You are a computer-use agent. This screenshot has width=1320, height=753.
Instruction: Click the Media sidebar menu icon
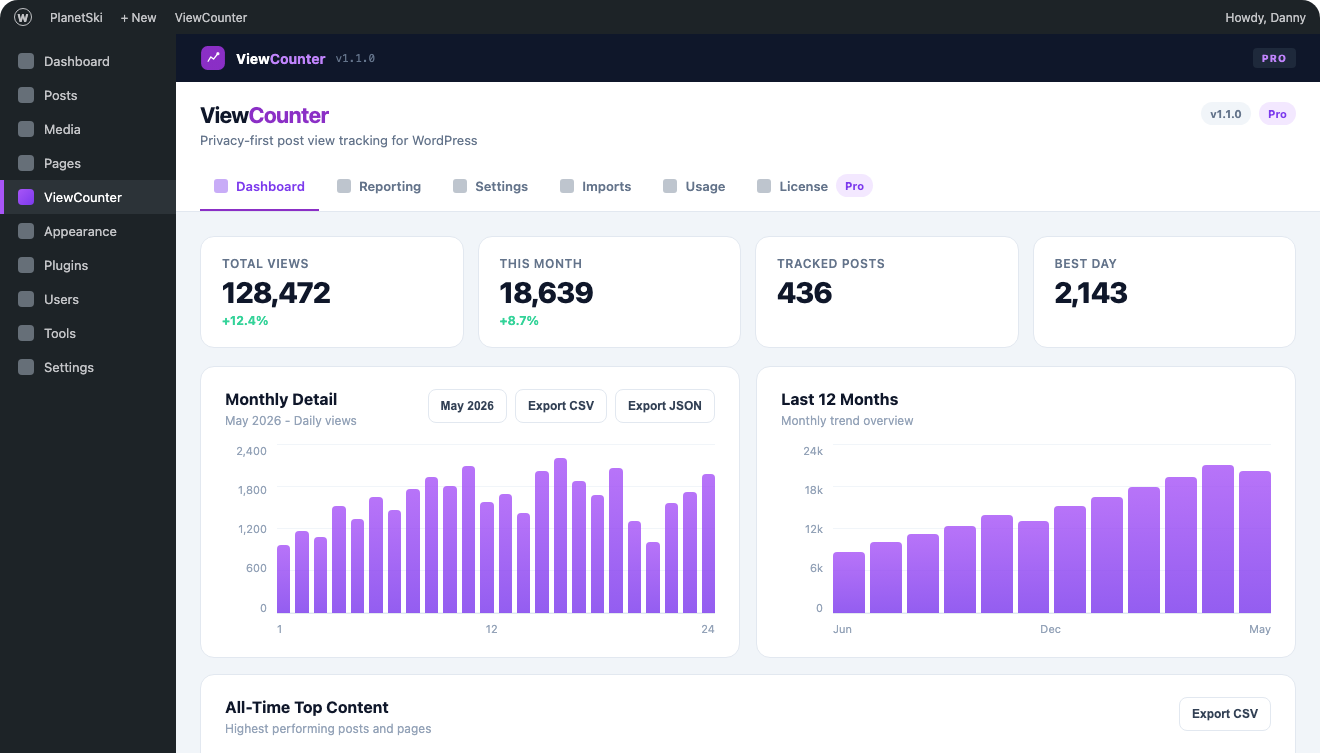[26, 129]
